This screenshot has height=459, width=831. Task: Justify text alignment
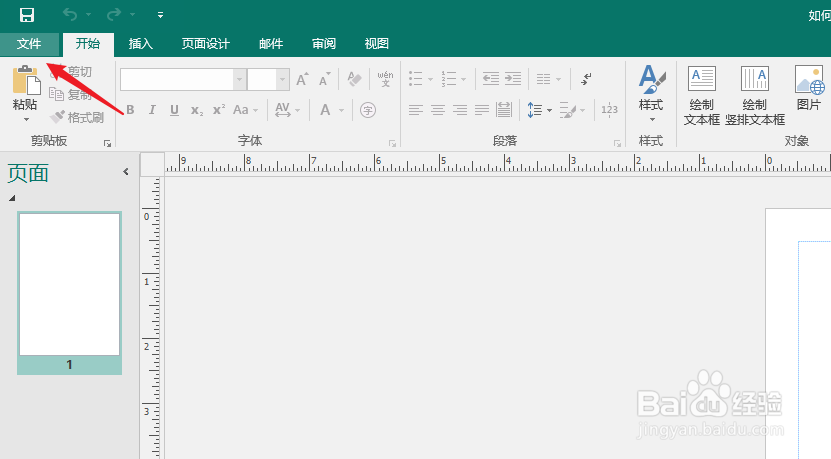482,110
